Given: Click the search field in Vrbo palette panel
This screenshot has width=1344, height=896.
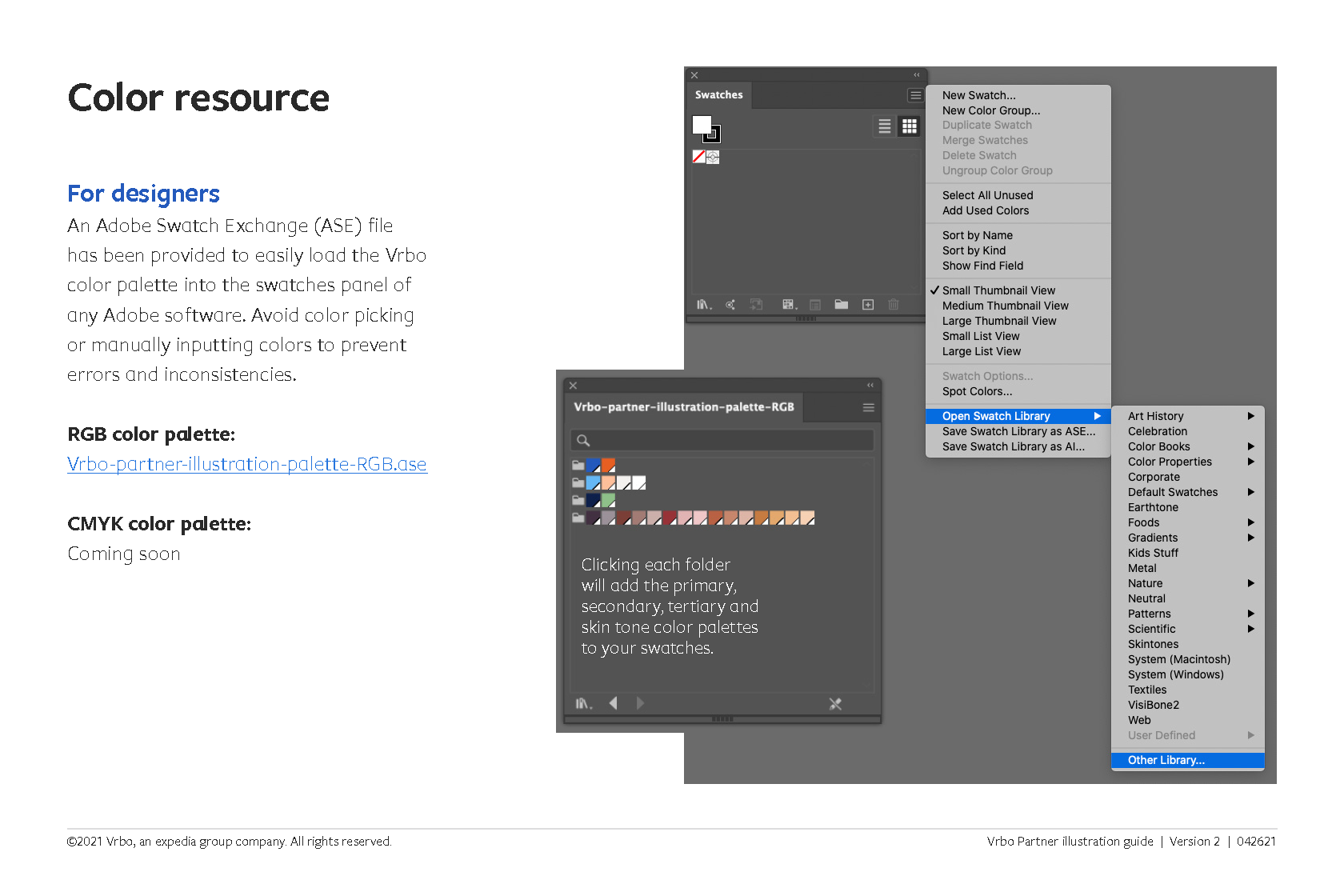Looking at the screenshot, I should (x=722, y=440).
